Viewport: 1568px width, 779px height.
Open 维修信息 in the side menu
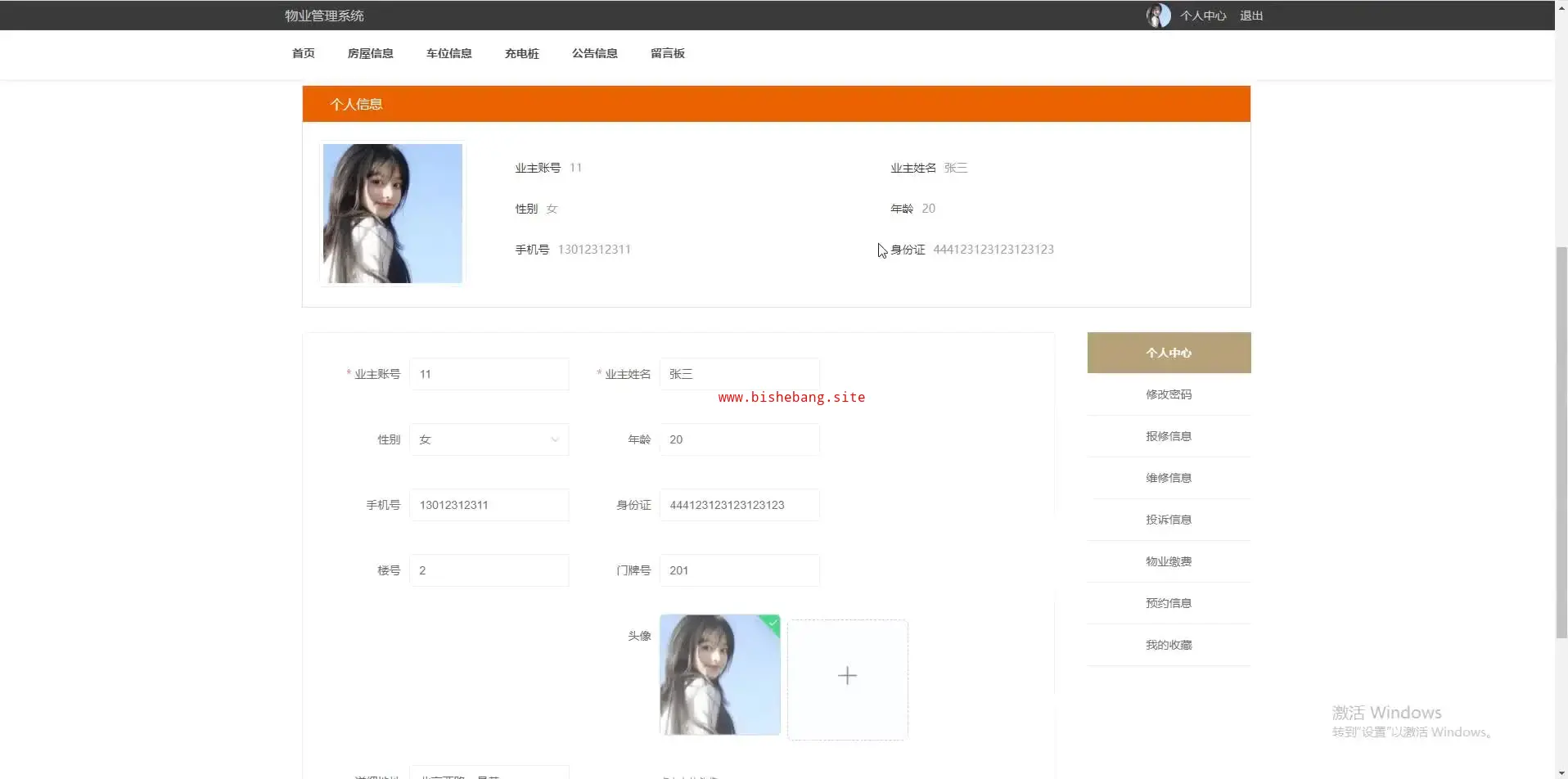click(x=1169, y=478)
